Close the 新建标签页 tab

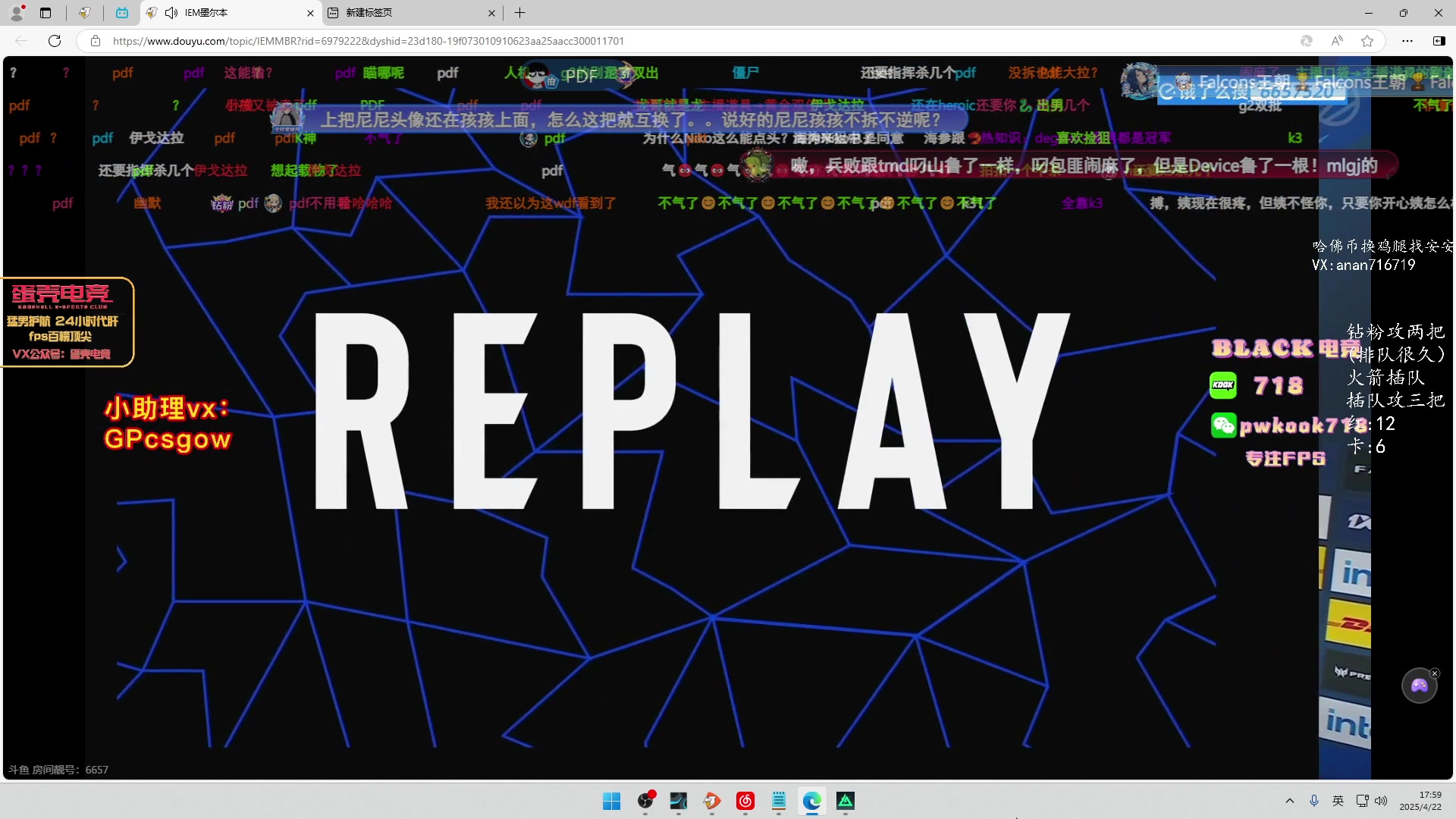pos(491,13)
